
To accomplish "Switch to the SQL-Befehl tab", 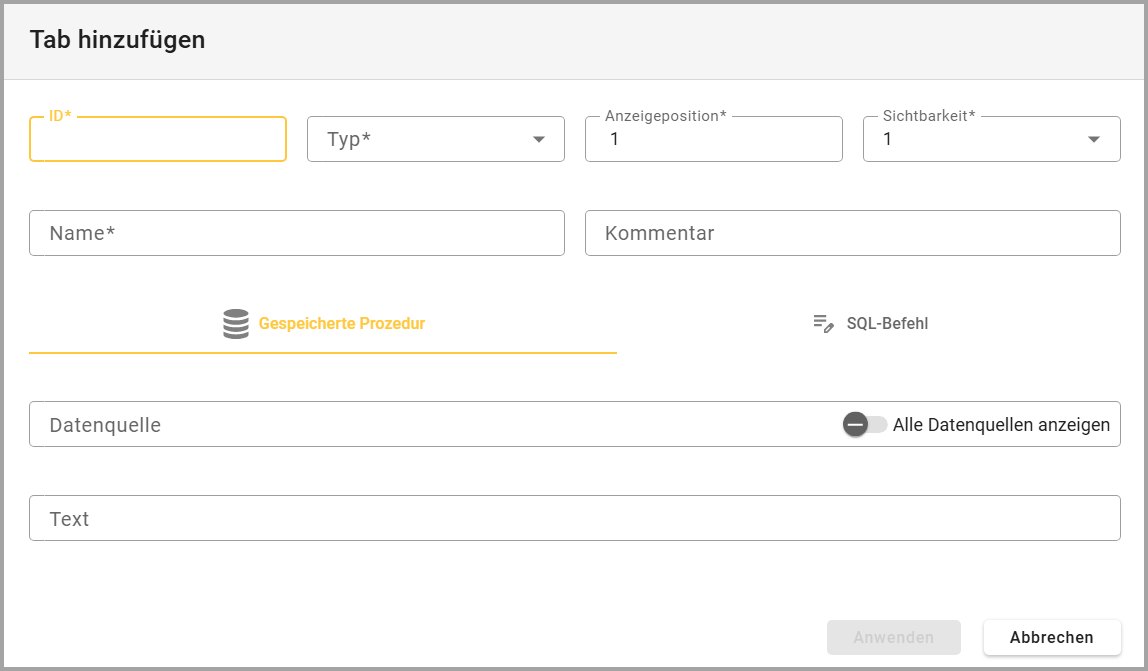I will [887, 324].
